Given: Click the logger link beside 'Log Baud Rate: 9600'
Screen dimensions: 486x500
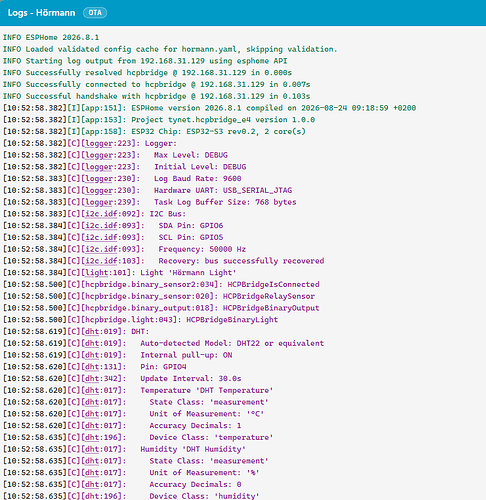Looking at the screenshot, I should 98,179.
